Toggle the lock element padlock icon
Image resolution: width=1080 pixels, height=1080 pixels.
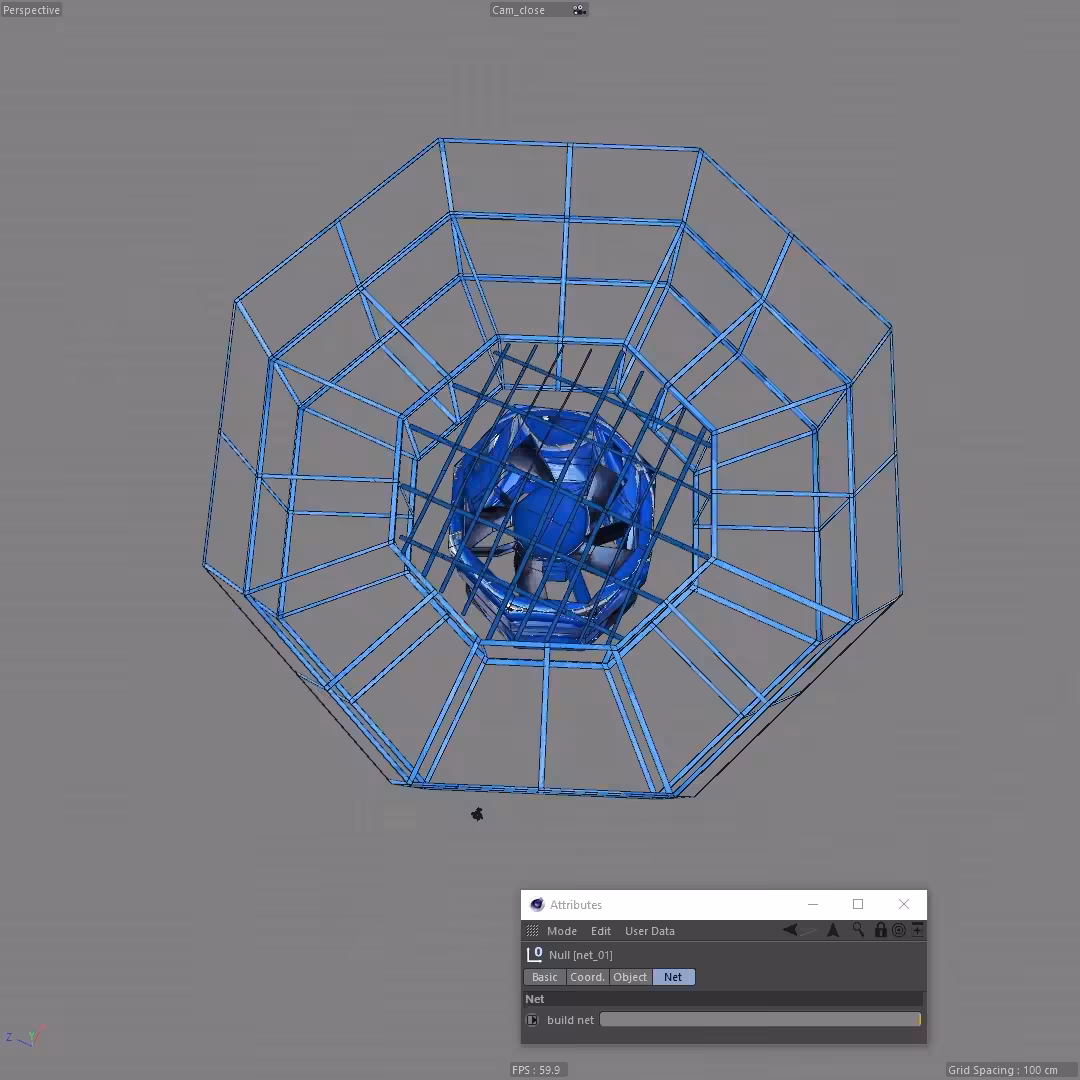tap(880, 930)
